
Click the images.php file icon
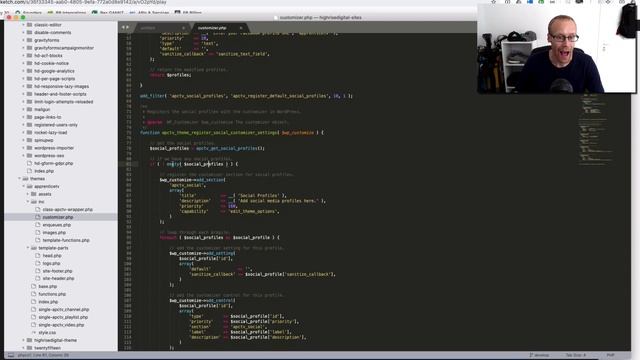[x=38, y=233]
